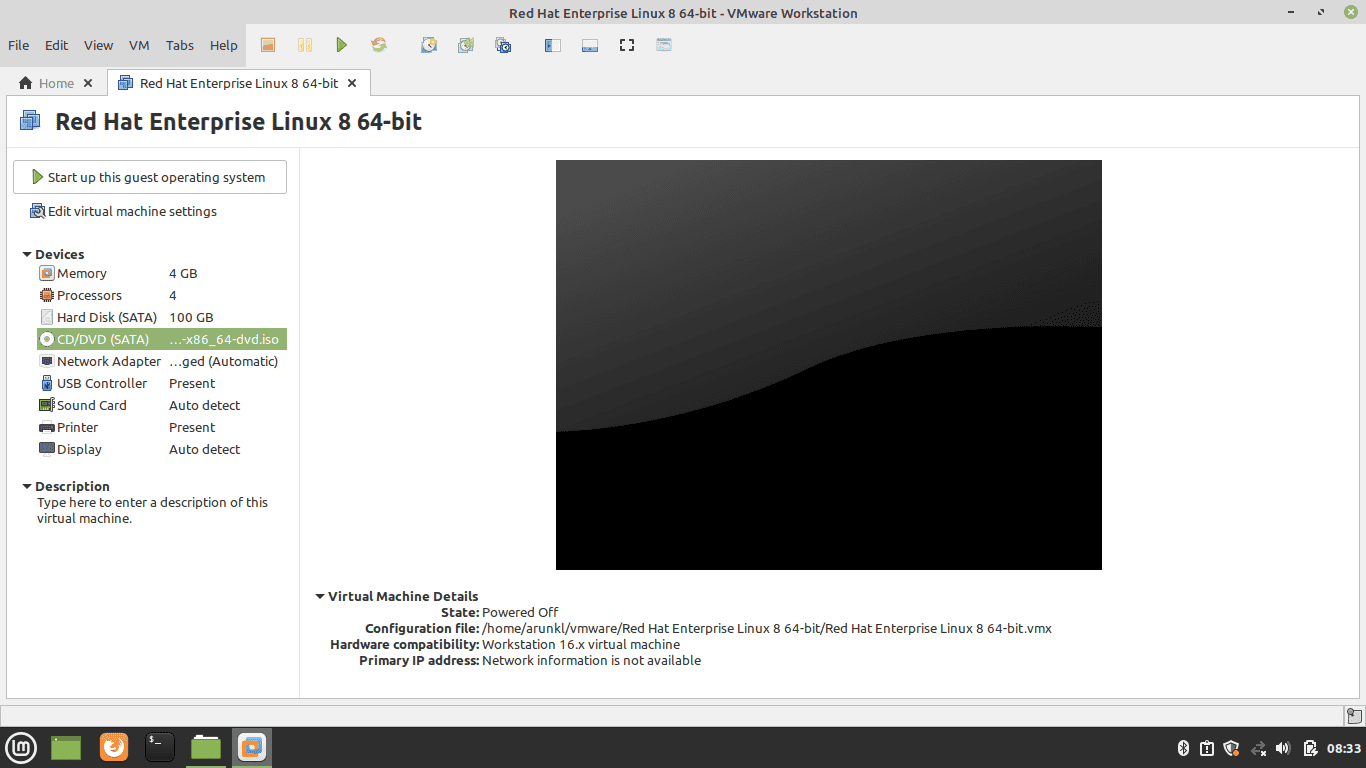Open Files folder next to Terminal
This screenshot has height=768, width=1366.
(x=206, y=747)
